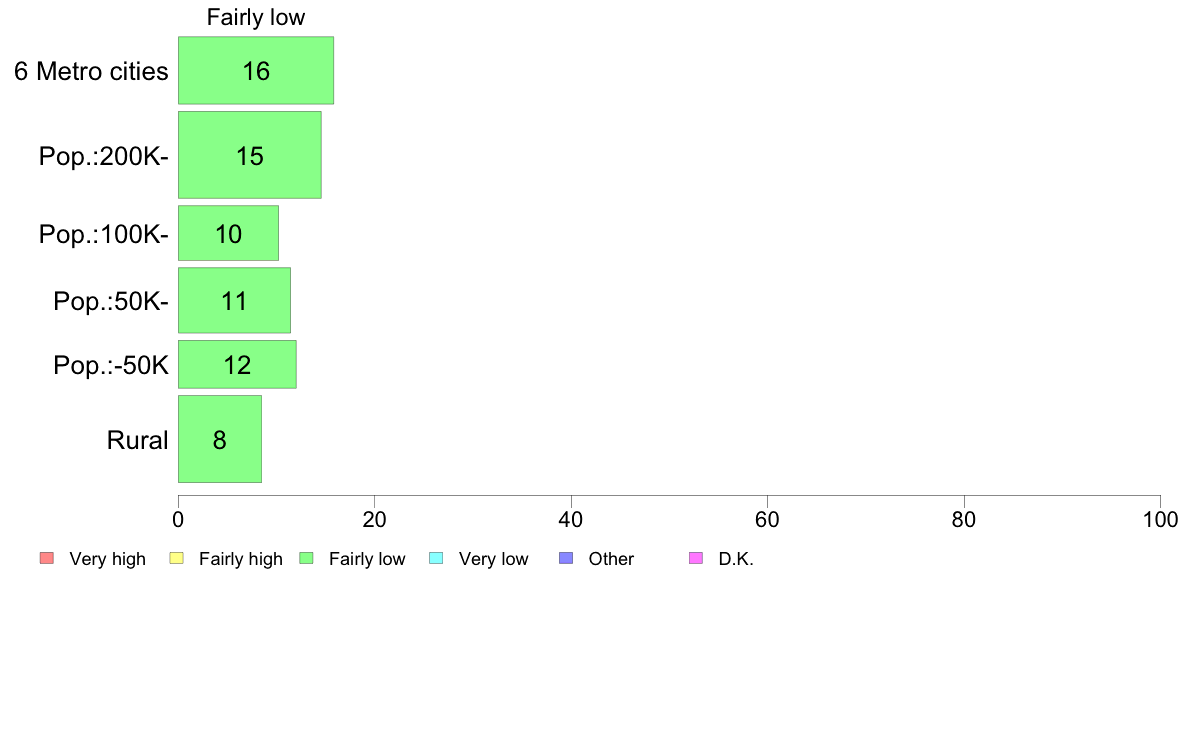
Task: Click the Very low legend text
Action: pyautogui.click(x=493, y=559)
